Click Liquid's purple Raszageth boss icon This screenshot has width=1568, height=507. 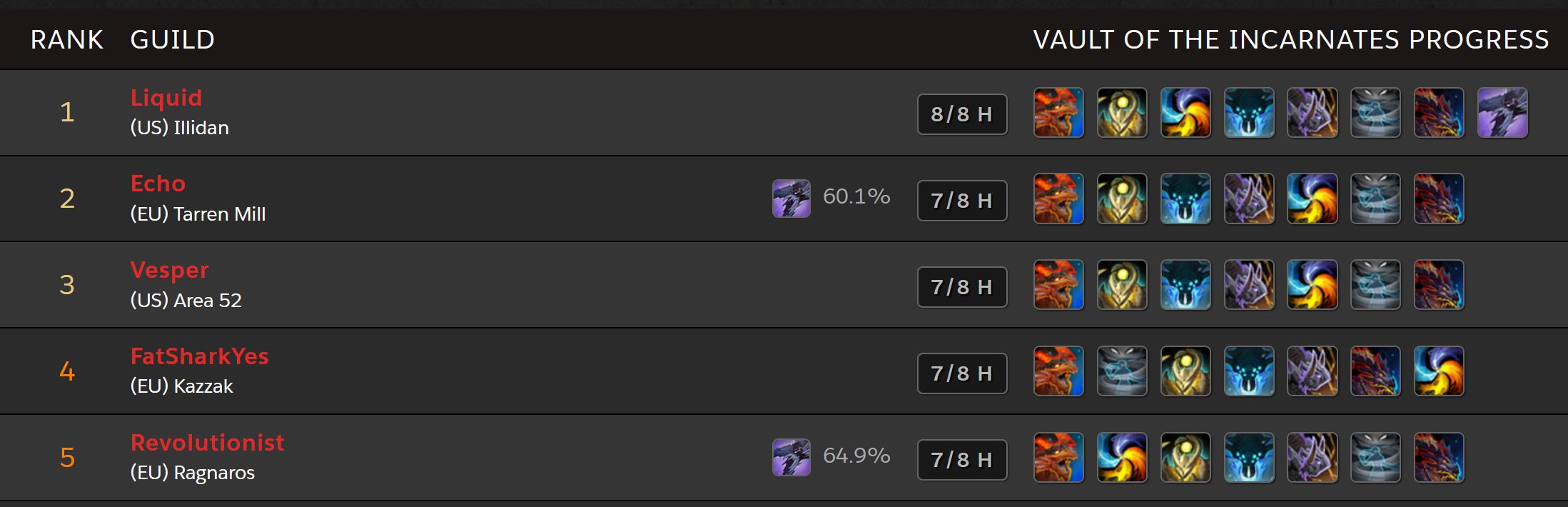(1502, 113)
